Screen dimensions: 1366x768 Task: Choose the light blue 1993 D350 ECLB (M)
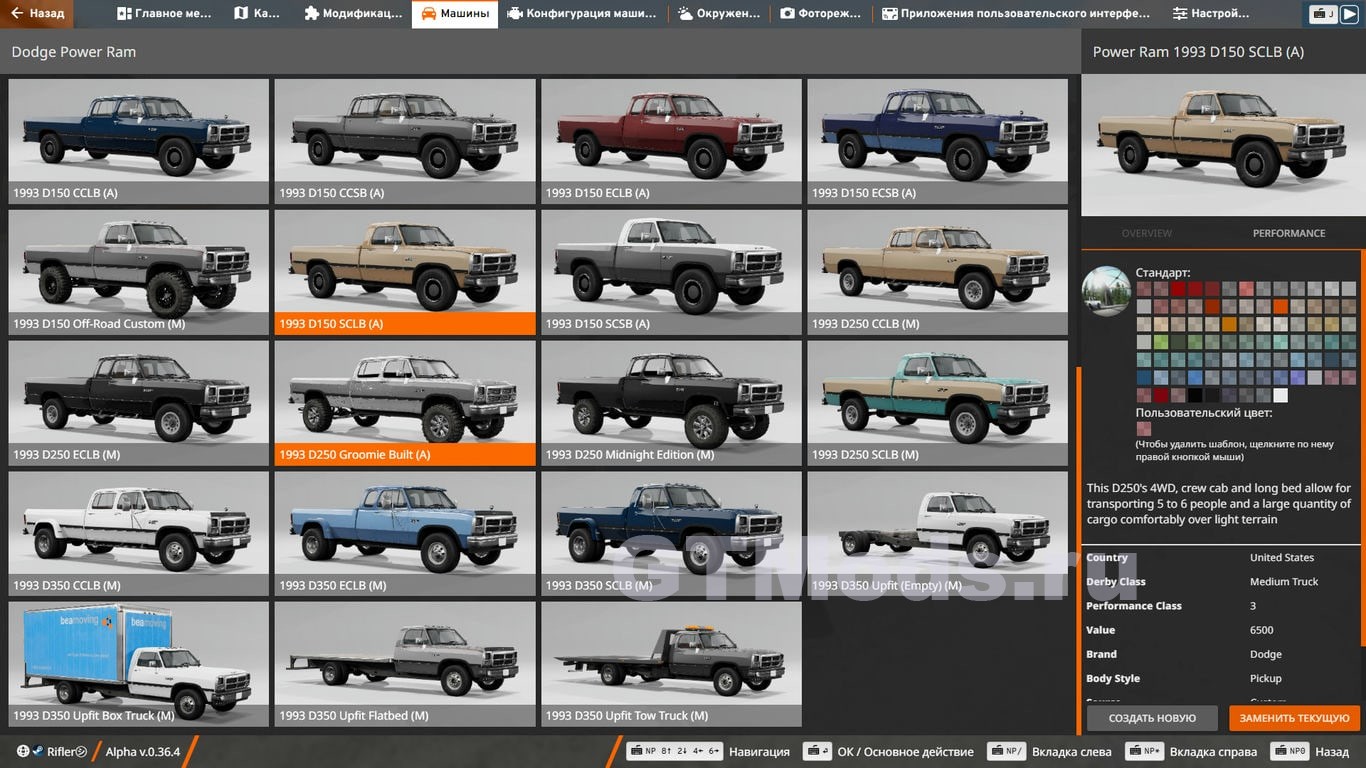pos(405,534)
